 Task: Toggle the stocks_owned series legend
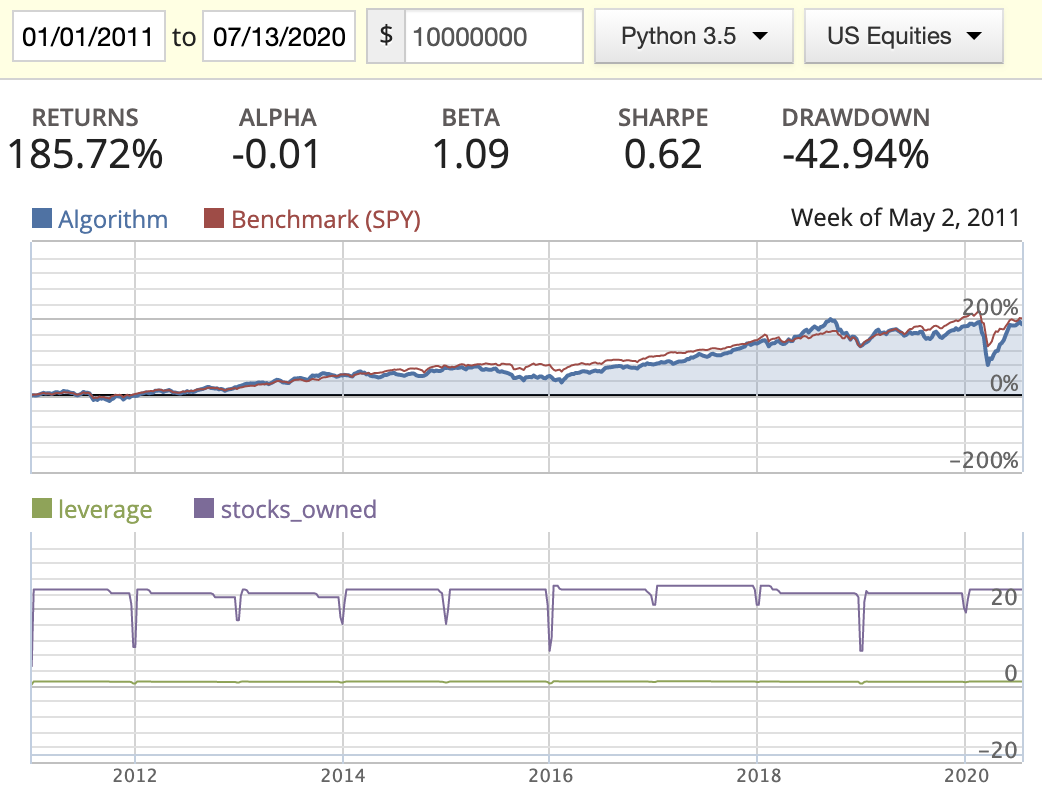(x=298, y=509)
